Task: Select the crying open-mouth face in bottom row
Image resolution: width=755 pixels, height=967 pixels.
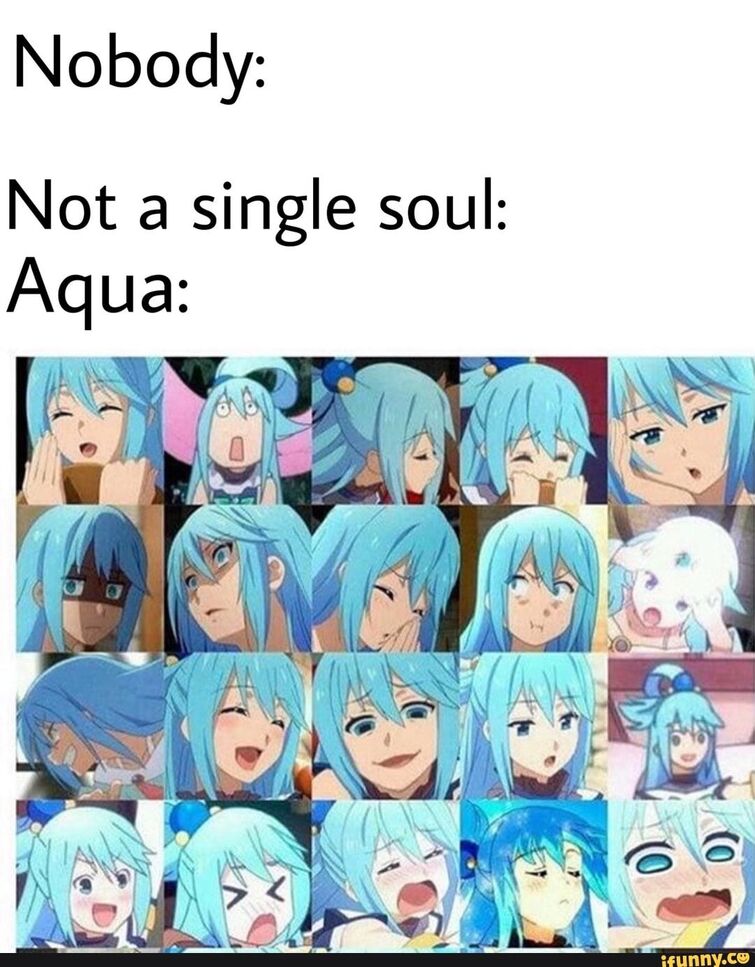Action: pyautogui.click(x=386, y=874)
